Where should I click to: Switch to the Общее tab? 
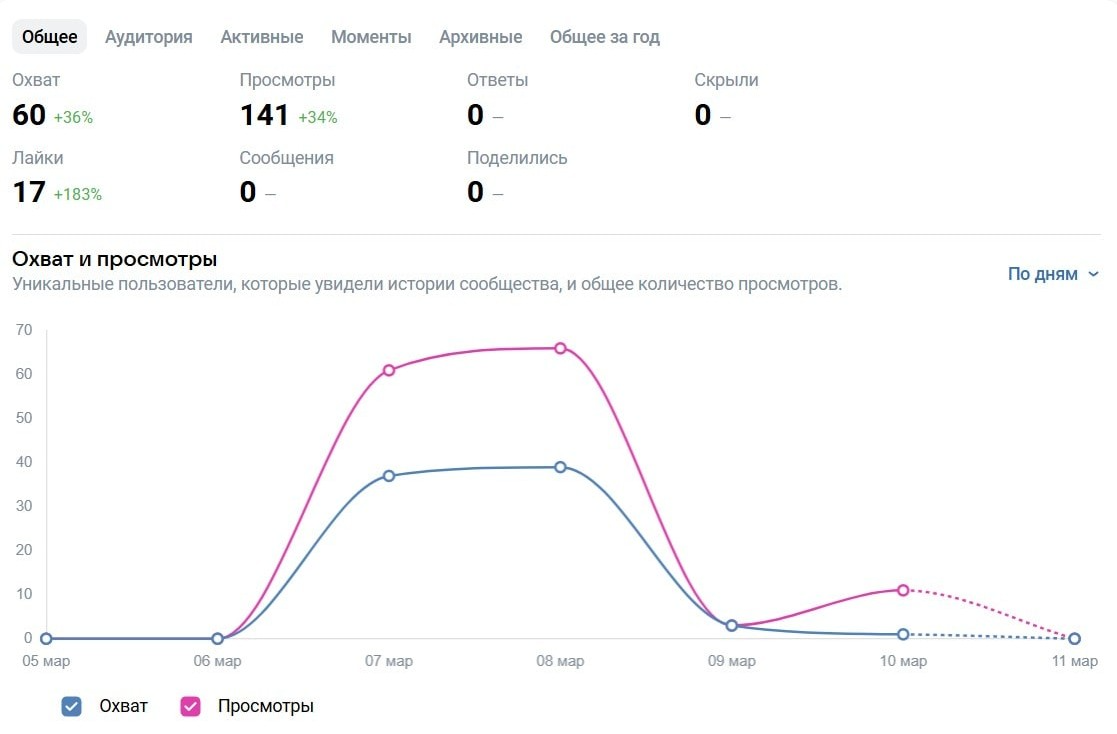point(50,37)
